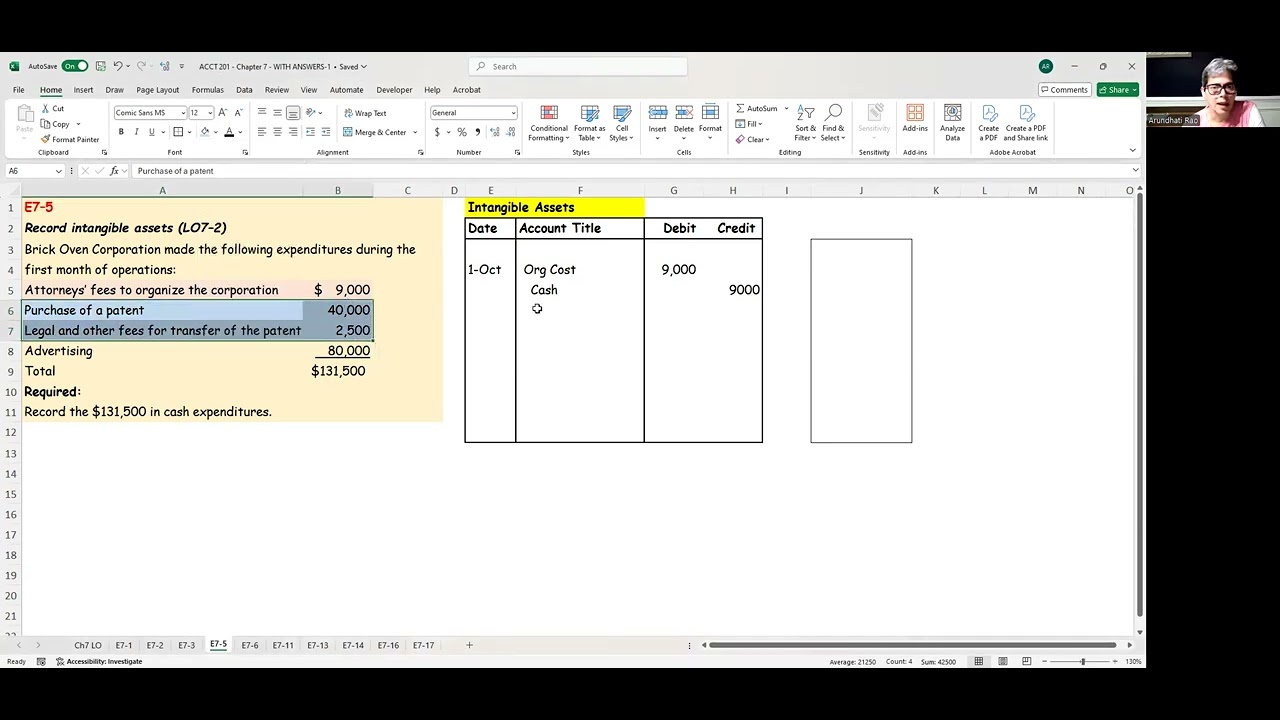1280x720 pixels.
Task: Open the Clear dropdown
Action: 753,140
